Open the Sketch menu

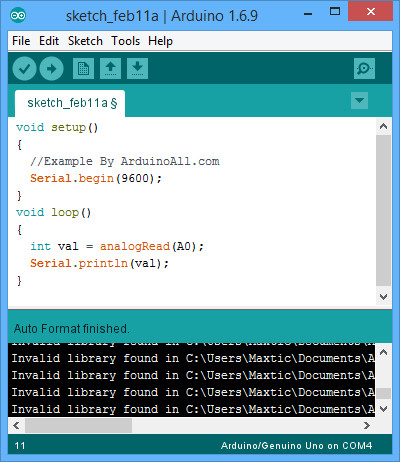point(85,41)
